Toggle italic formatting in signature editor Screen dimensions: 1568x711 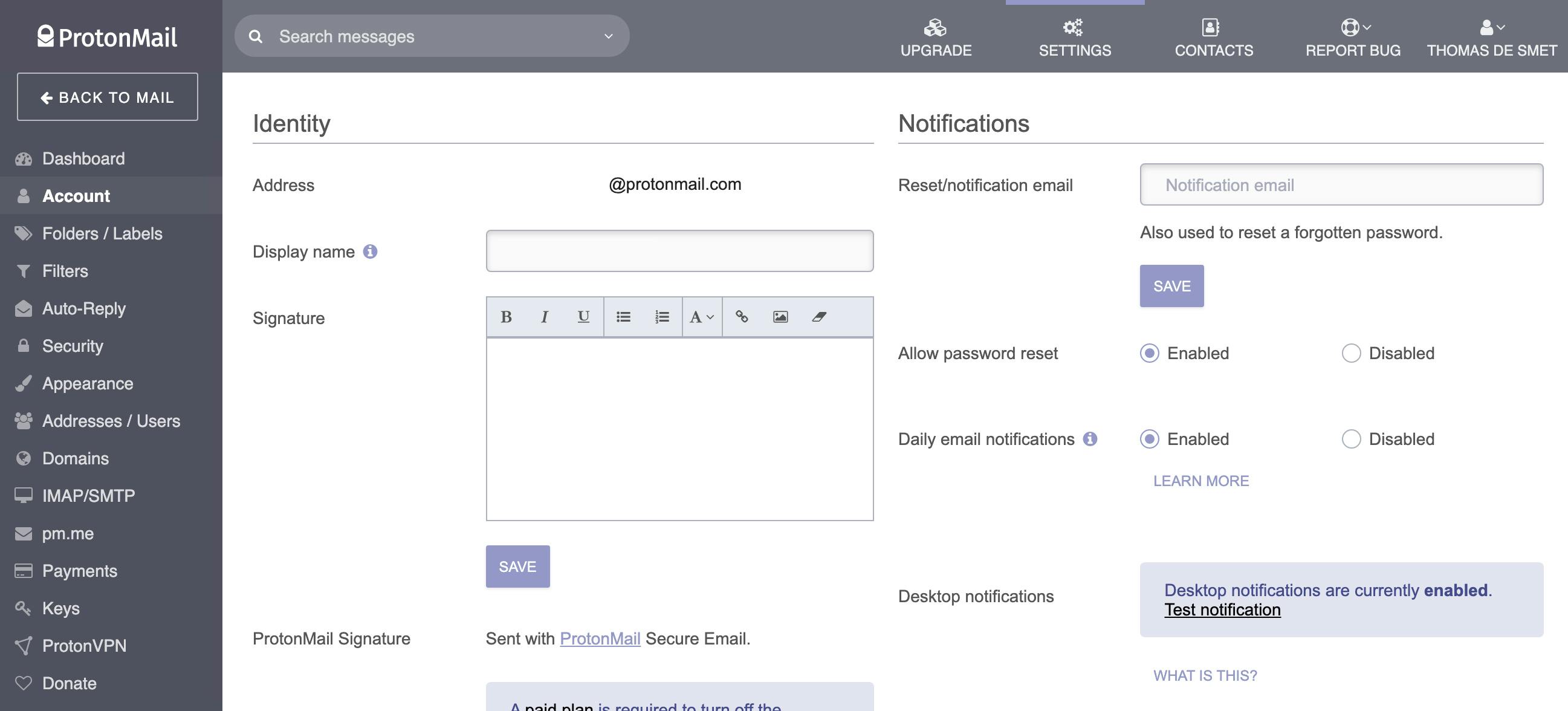pos(544,317)
